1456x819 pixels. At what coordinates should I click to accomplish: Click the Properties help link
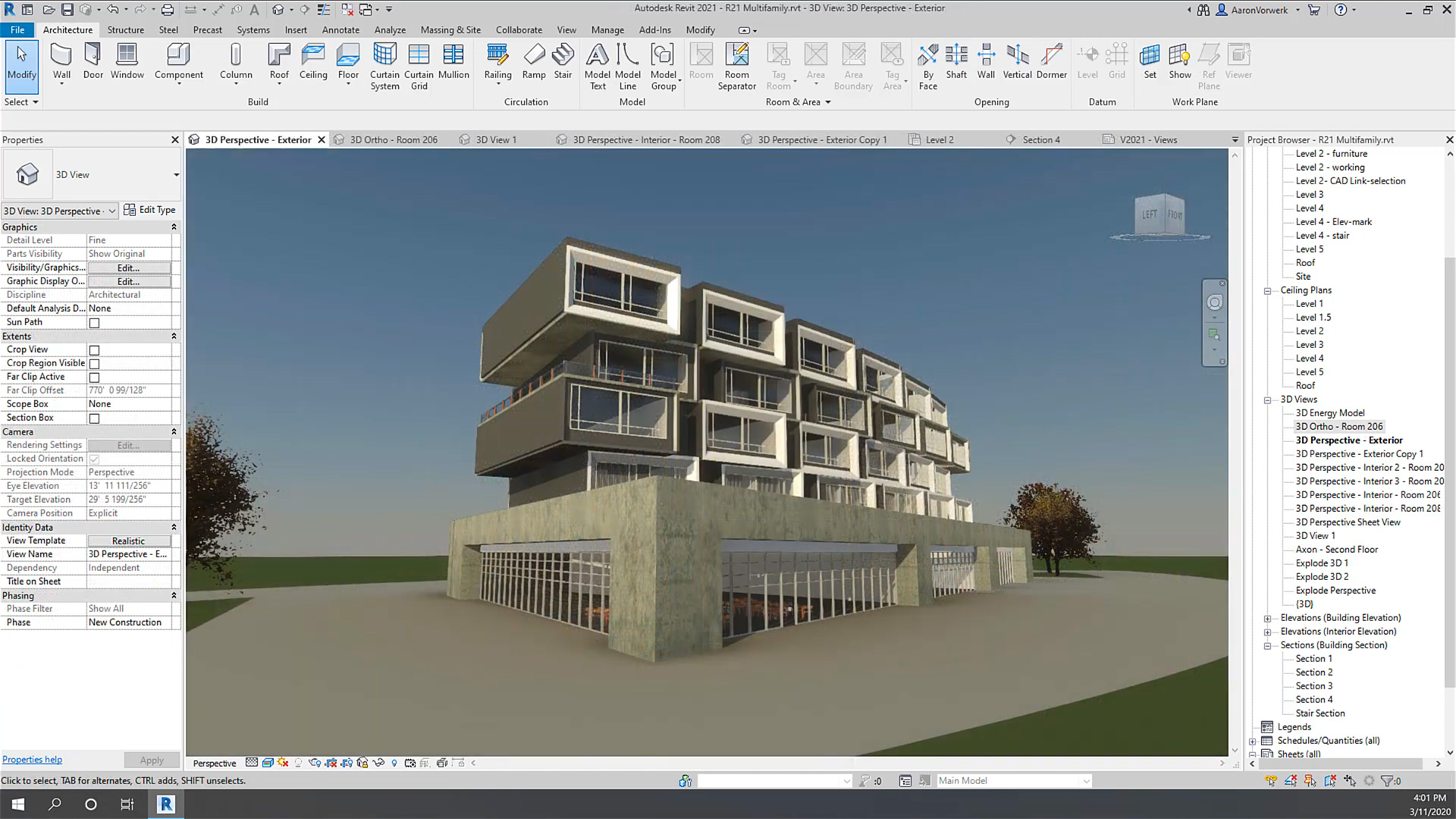pyautogui.click(x=31, y=759)
